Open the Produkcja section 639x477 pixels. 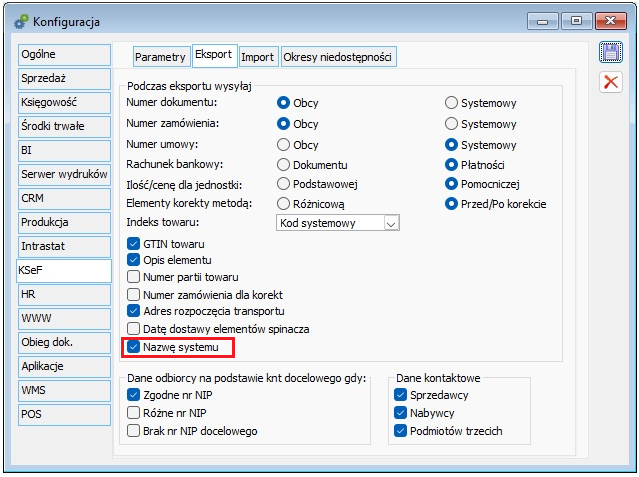tap(64, 223)
